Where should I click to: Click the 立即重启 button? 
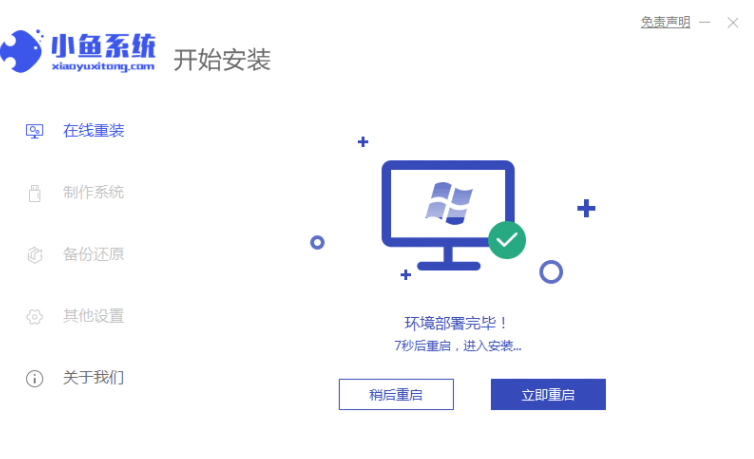point(548,395)
